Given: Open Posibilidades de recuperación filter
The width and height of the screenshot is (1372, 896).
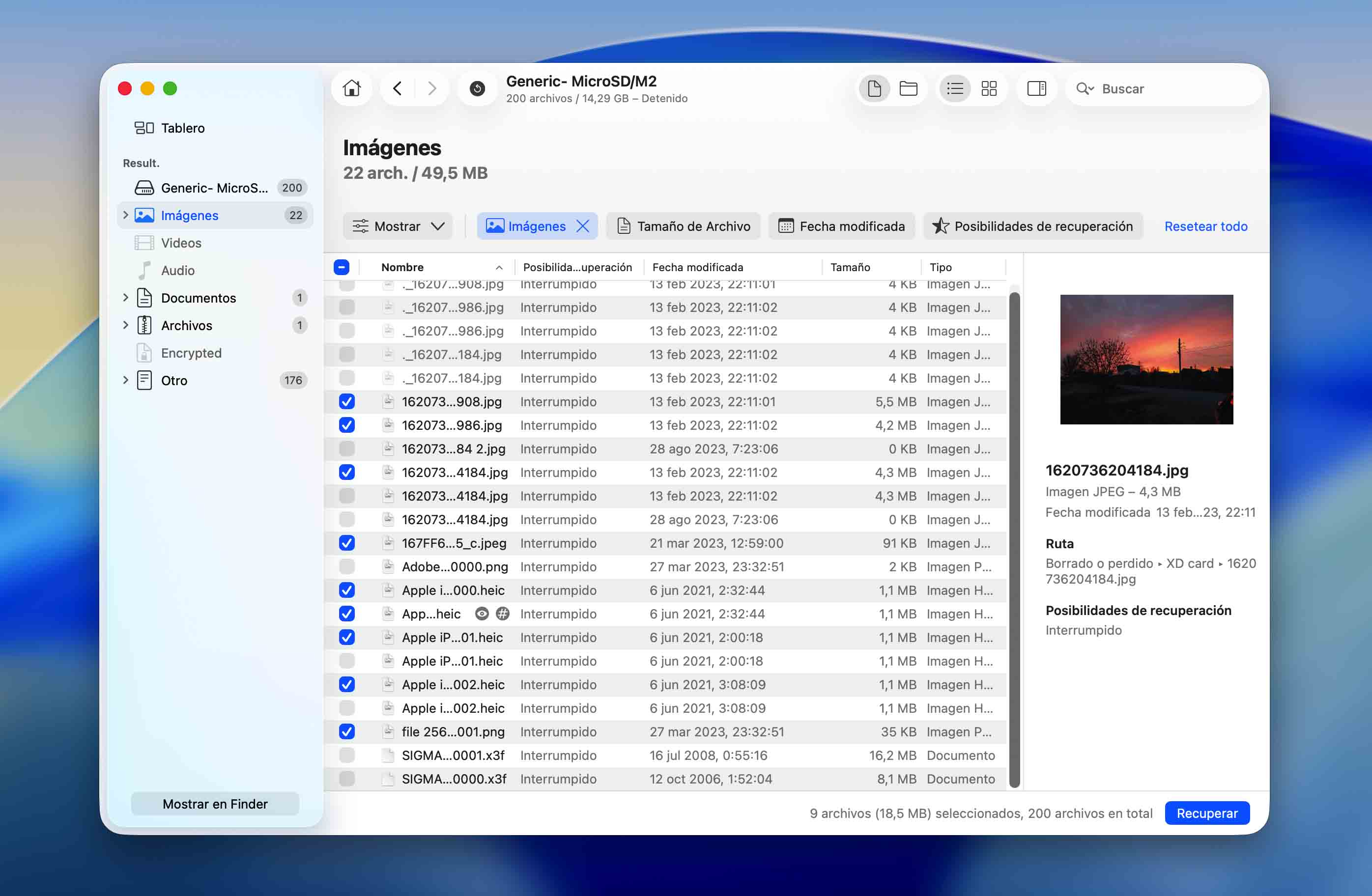Looking at the screenshot, I should point(1032,226).
